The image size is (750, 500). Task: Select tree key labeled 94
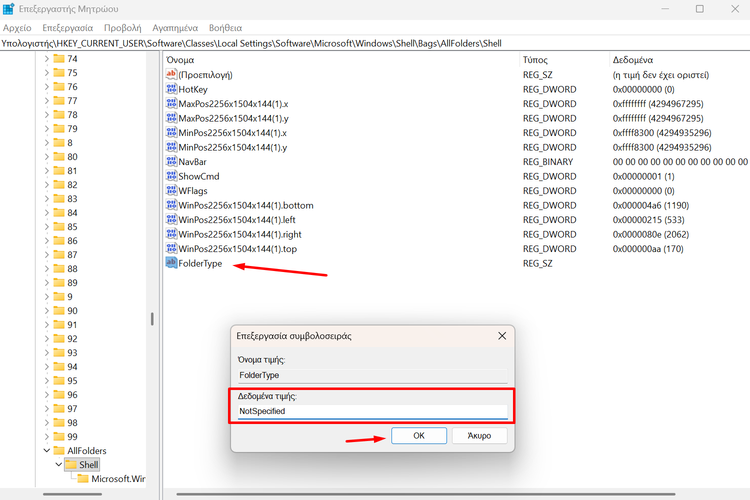pyautogui.click(x=72, y=367)
